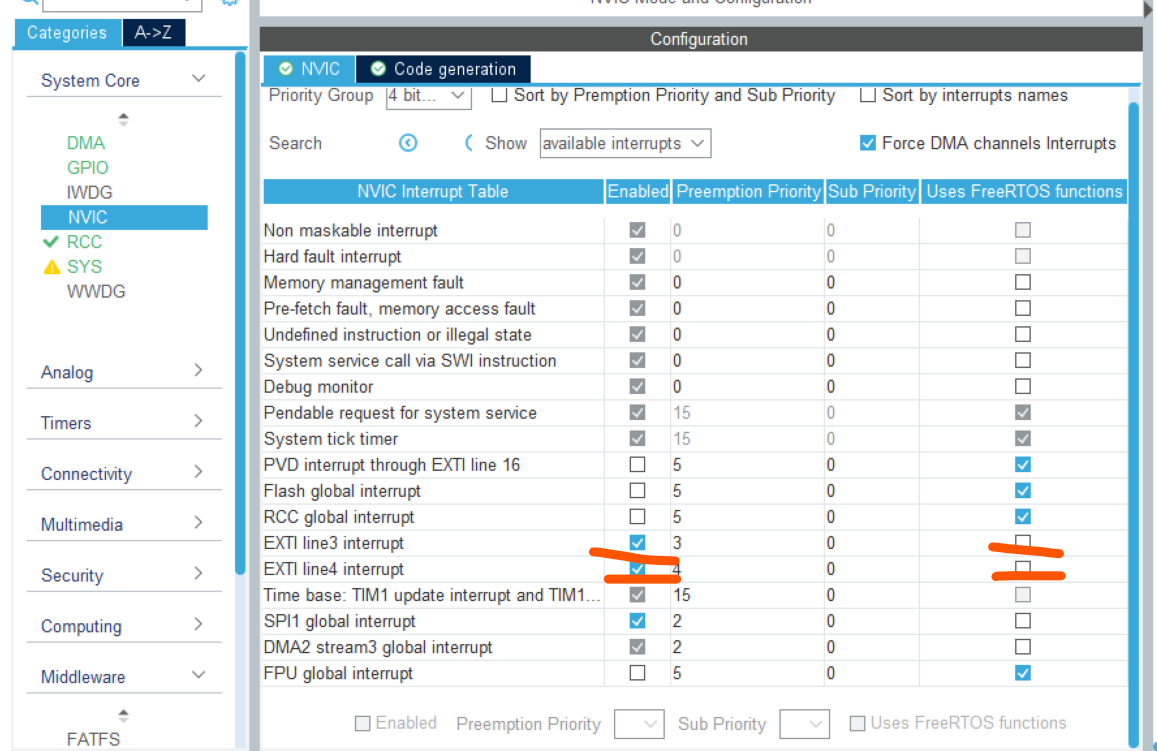Toggle Force DMA channels Interrupts checkbox

click(x=868, y=143)
